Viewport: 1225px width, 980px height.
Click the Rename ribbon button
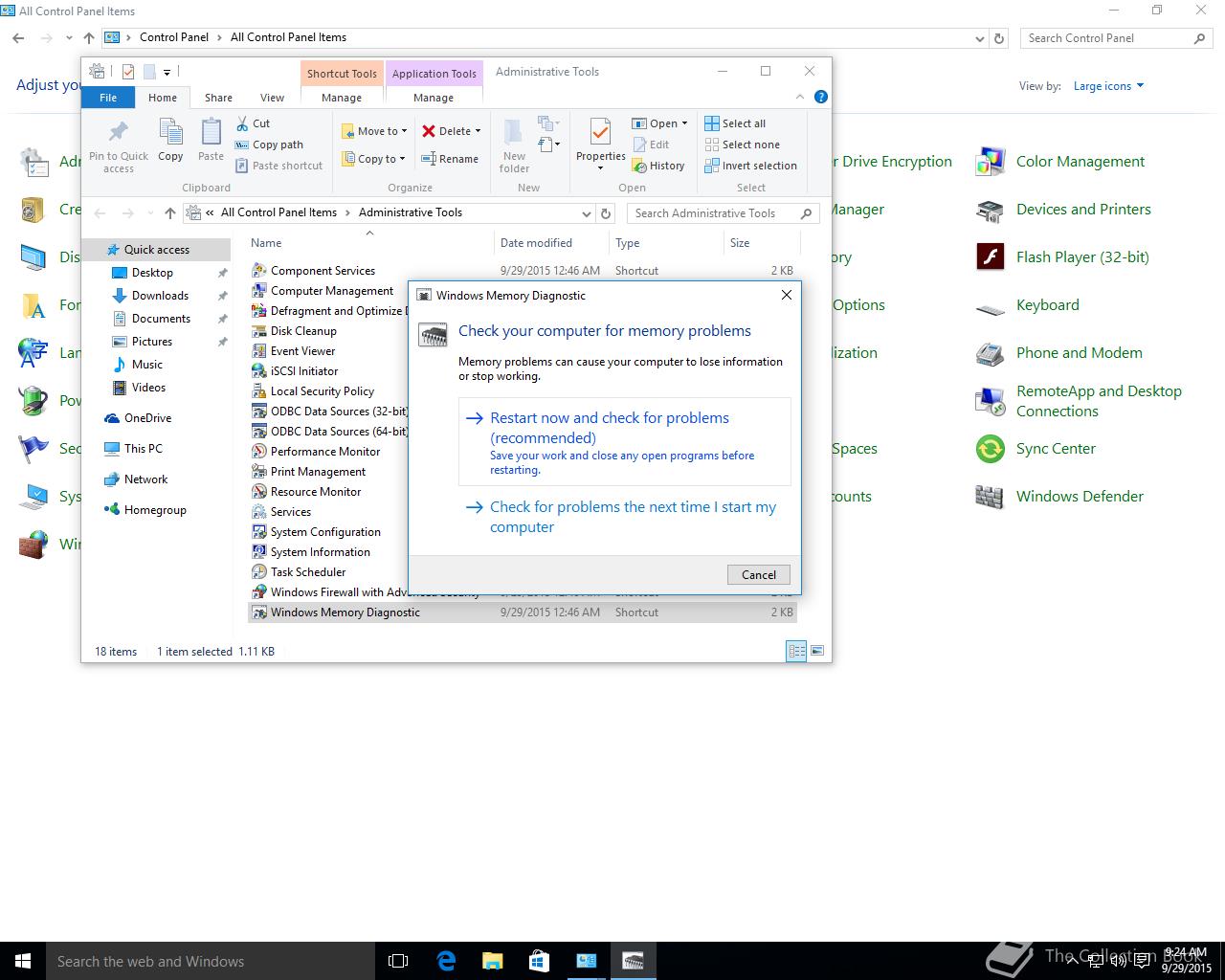pyautogui.click(x=450, y=159)
